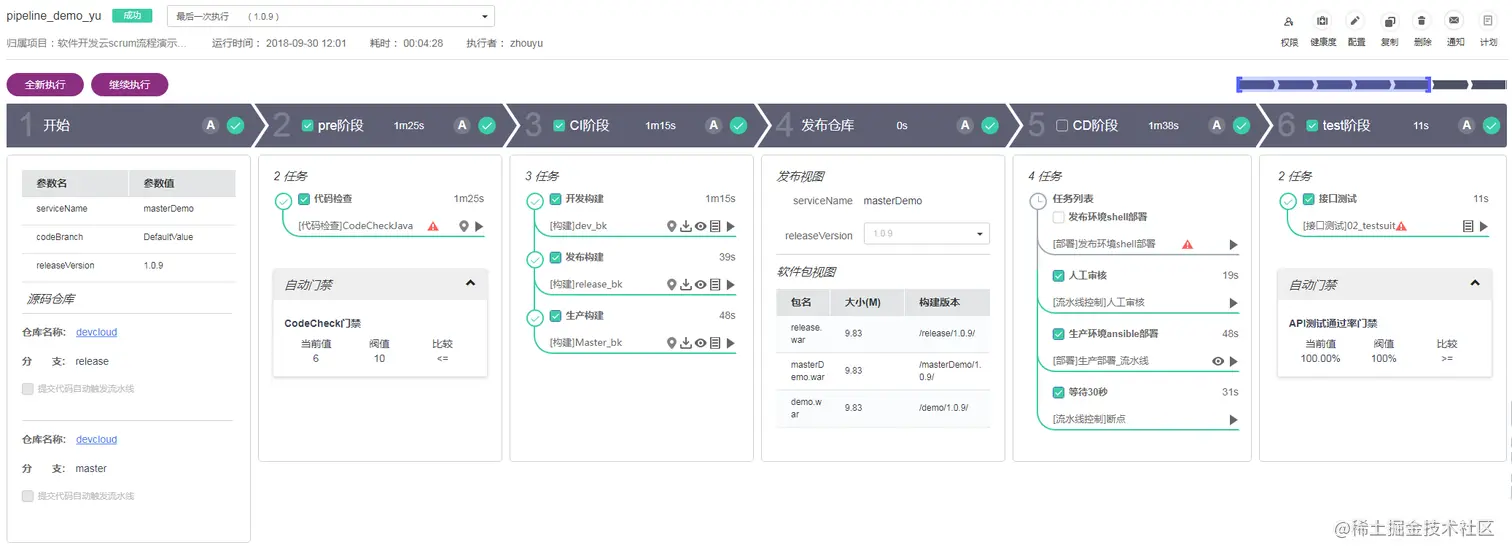Viewport: 1512px width, 556px height.
Task: Uncheck the CI阶段 stage checkbox
Action: point(559,126)
